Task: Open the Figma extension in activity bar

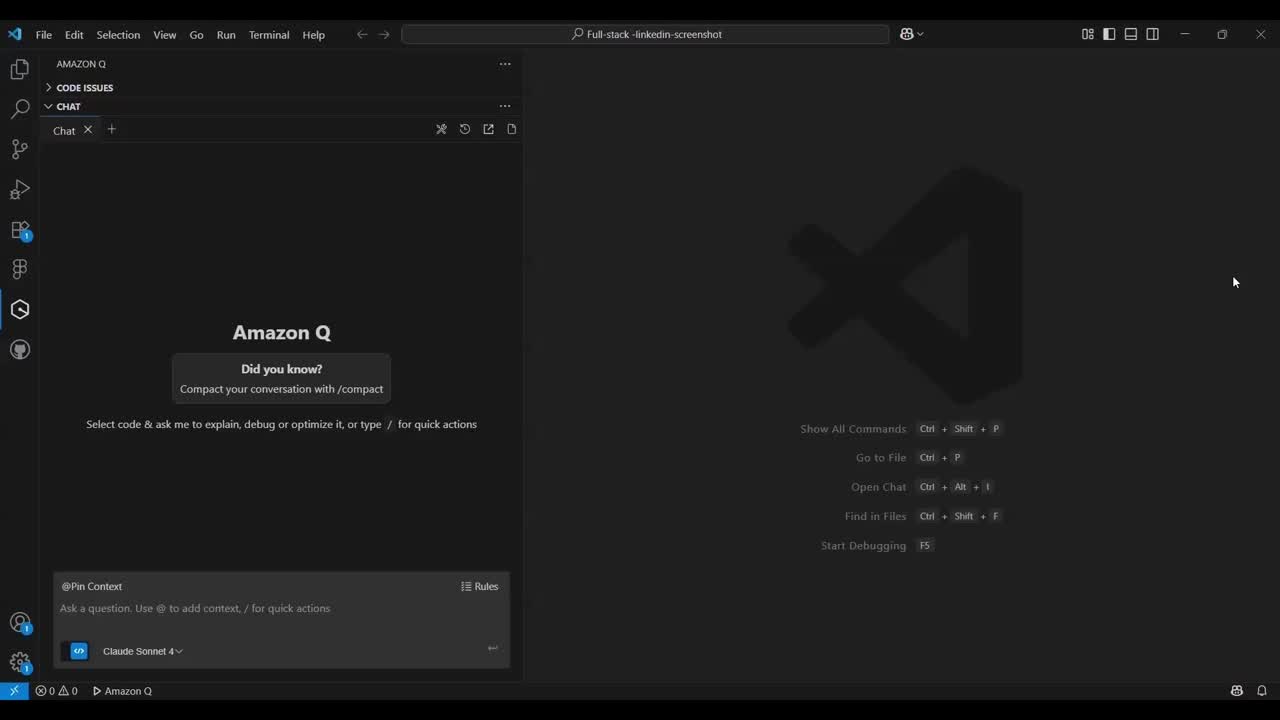Action: [x=20, y=269]
